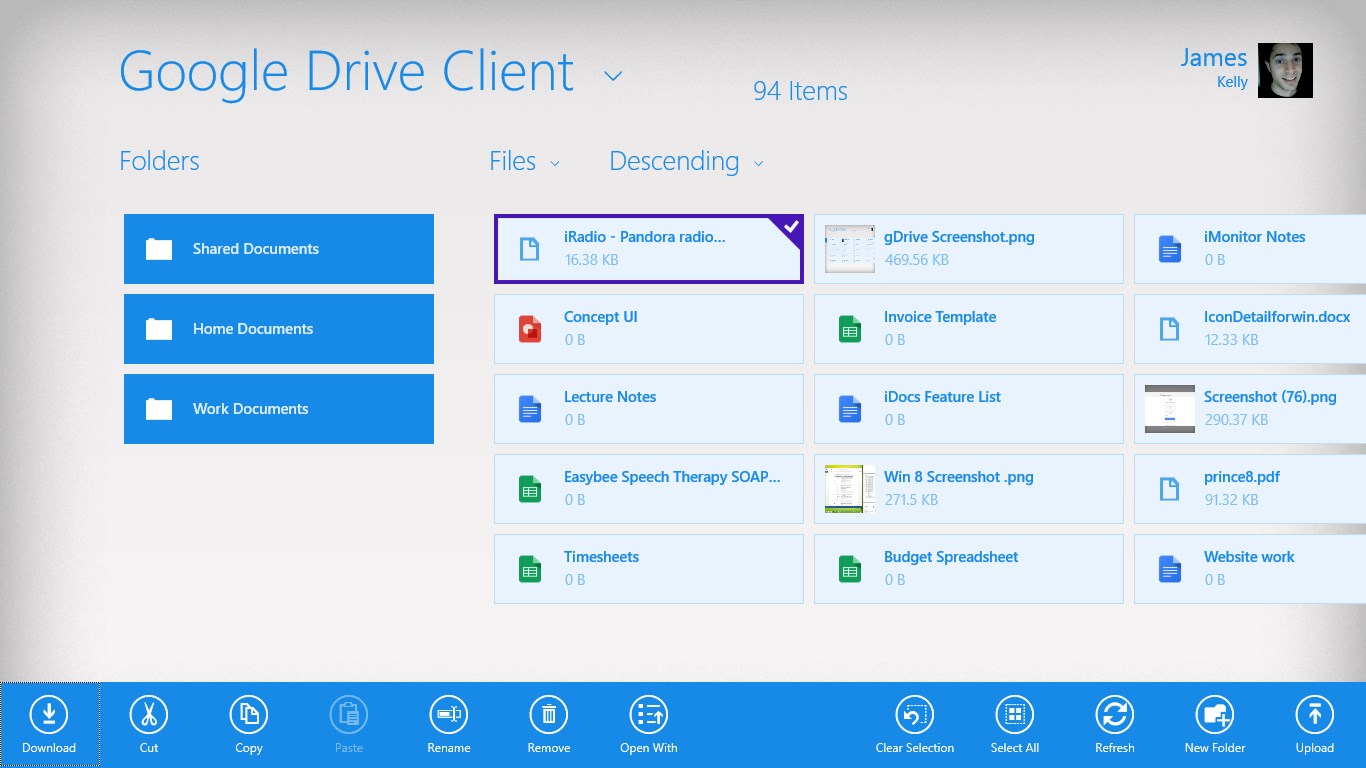Click the 290.37 KB size text

[x=1236, y=420]
